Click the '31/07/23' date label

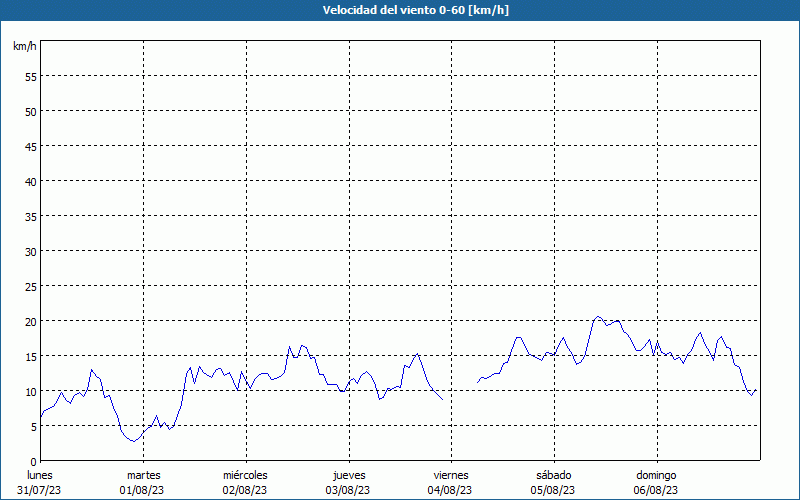pos(39,491)
